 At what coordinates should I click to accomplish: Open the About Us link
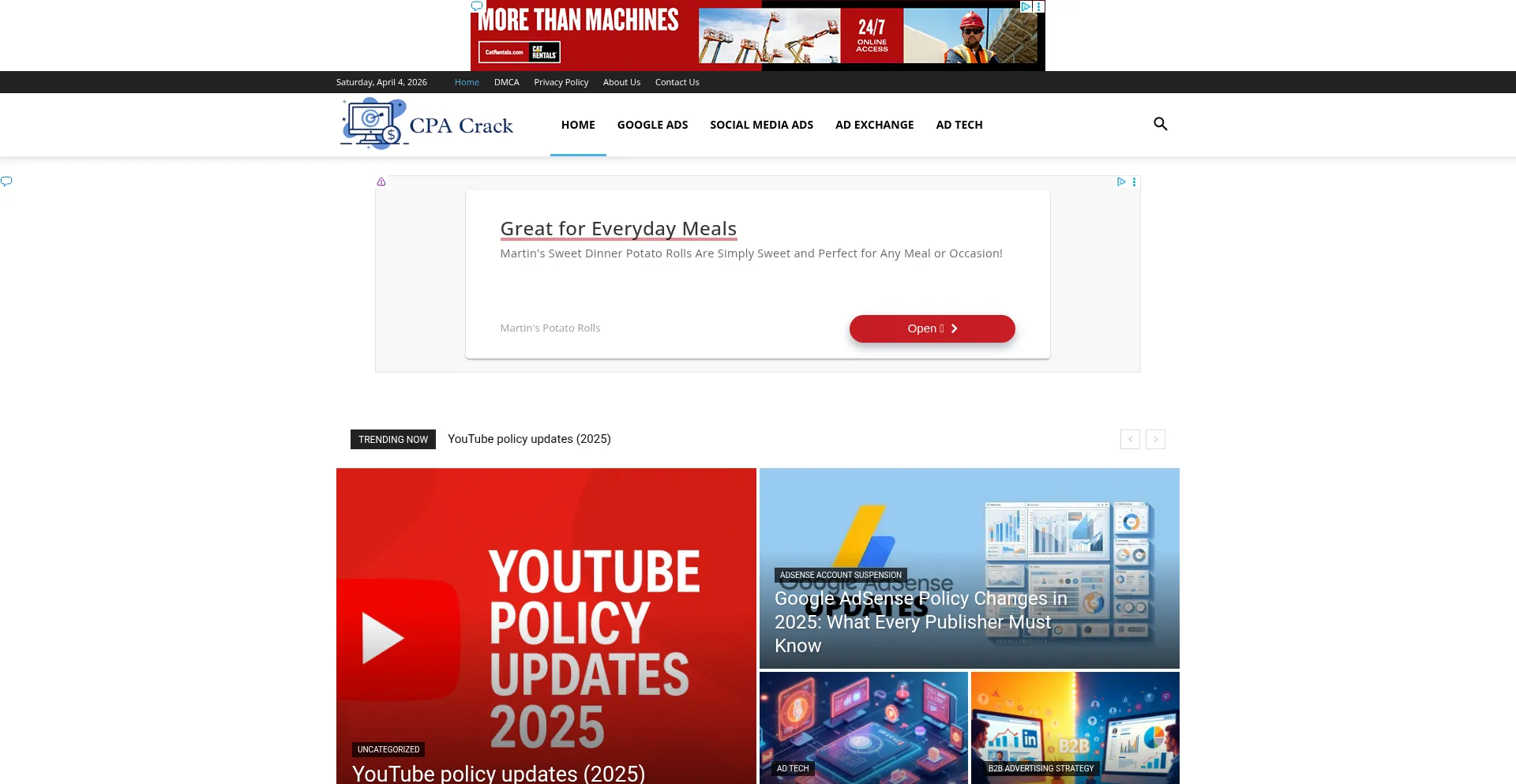coord(621,82)
